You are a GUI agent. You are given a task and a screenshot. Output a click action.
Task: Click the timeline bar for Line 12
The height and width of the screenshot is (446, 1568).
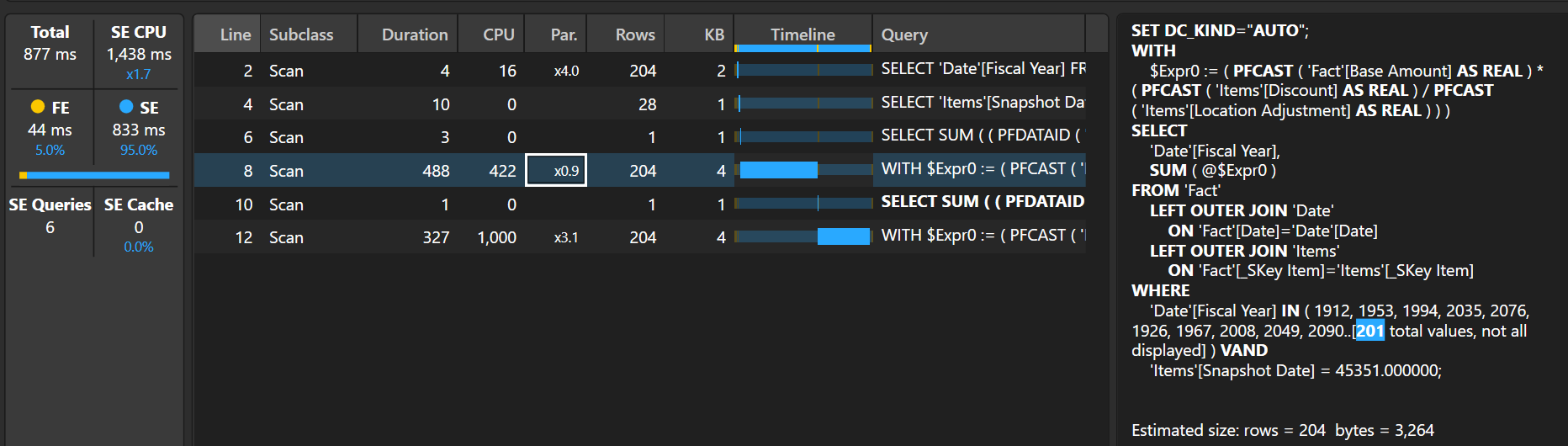[843, 237]
